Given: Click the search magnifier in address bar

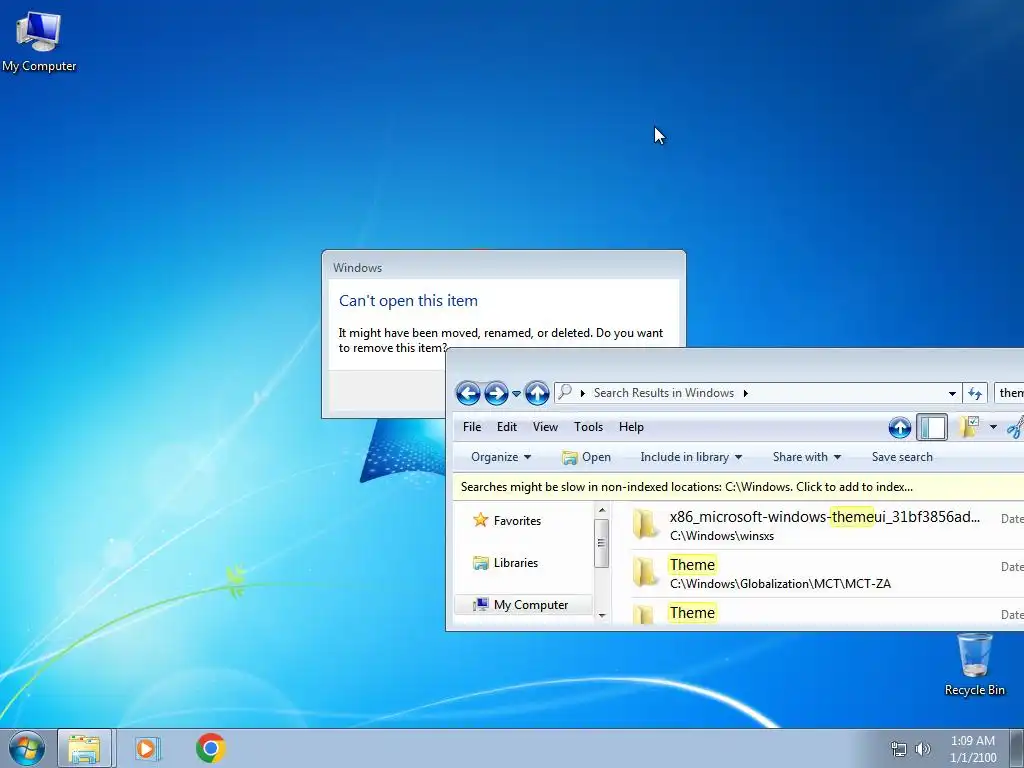Looking at the screenshot, I should point(565,392).
